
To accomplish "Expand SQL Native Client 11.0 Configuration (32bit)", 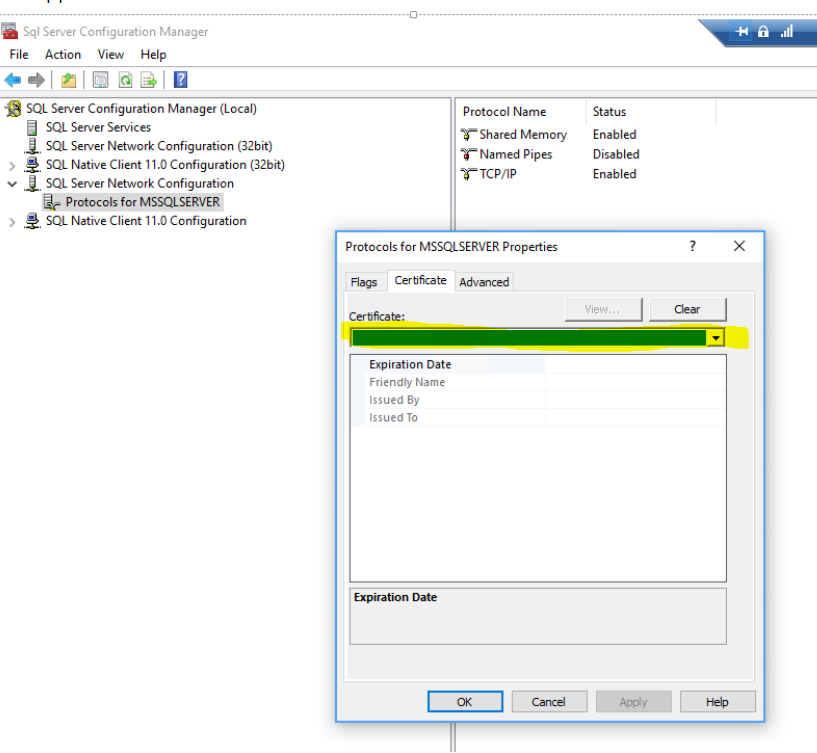I will point(12,166).
